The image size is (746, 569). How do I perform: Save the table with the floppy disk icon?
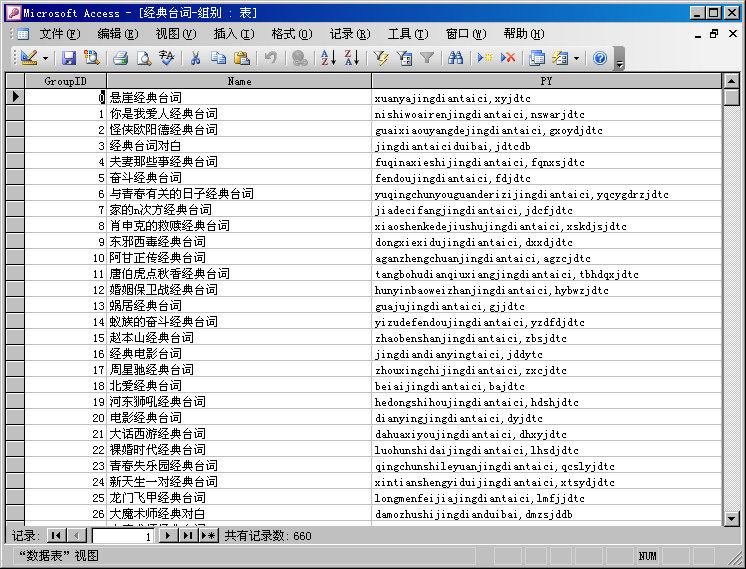(69, 58)
